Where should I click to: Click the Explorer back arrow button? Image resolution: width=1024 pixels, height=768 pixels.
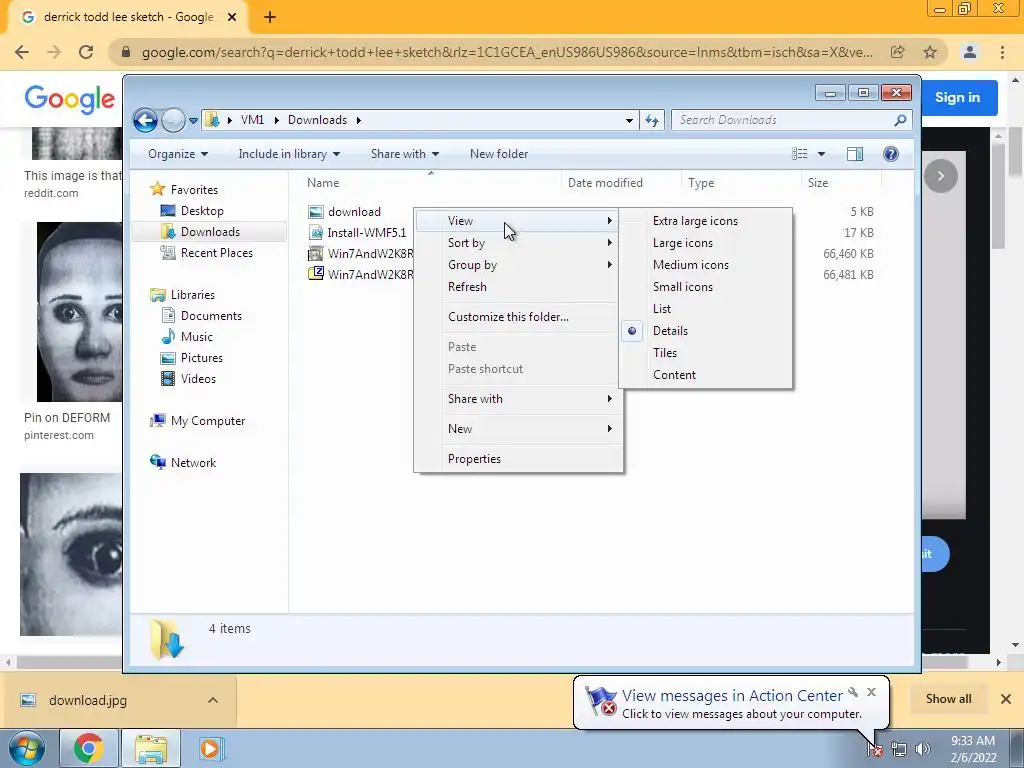tap(145, 120)
